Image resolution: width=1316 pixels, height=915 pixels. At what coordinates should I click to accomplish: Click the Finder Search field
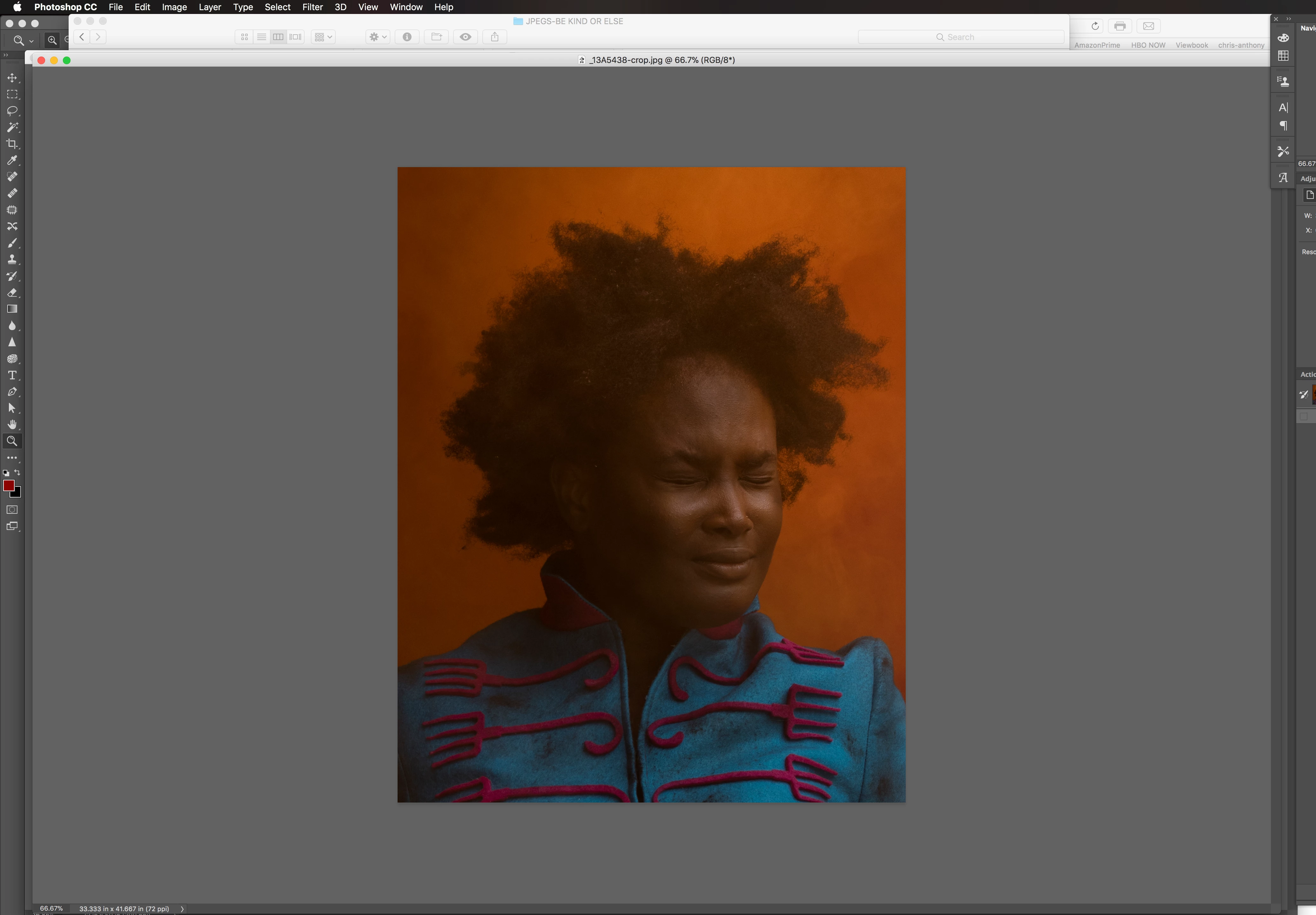click(x=961, y=37)
